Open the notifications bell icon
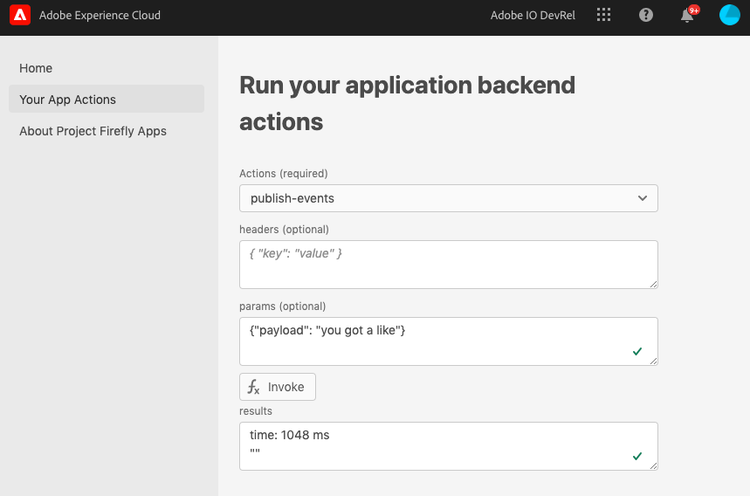750x496 pixels. click(x=687, y=16)
